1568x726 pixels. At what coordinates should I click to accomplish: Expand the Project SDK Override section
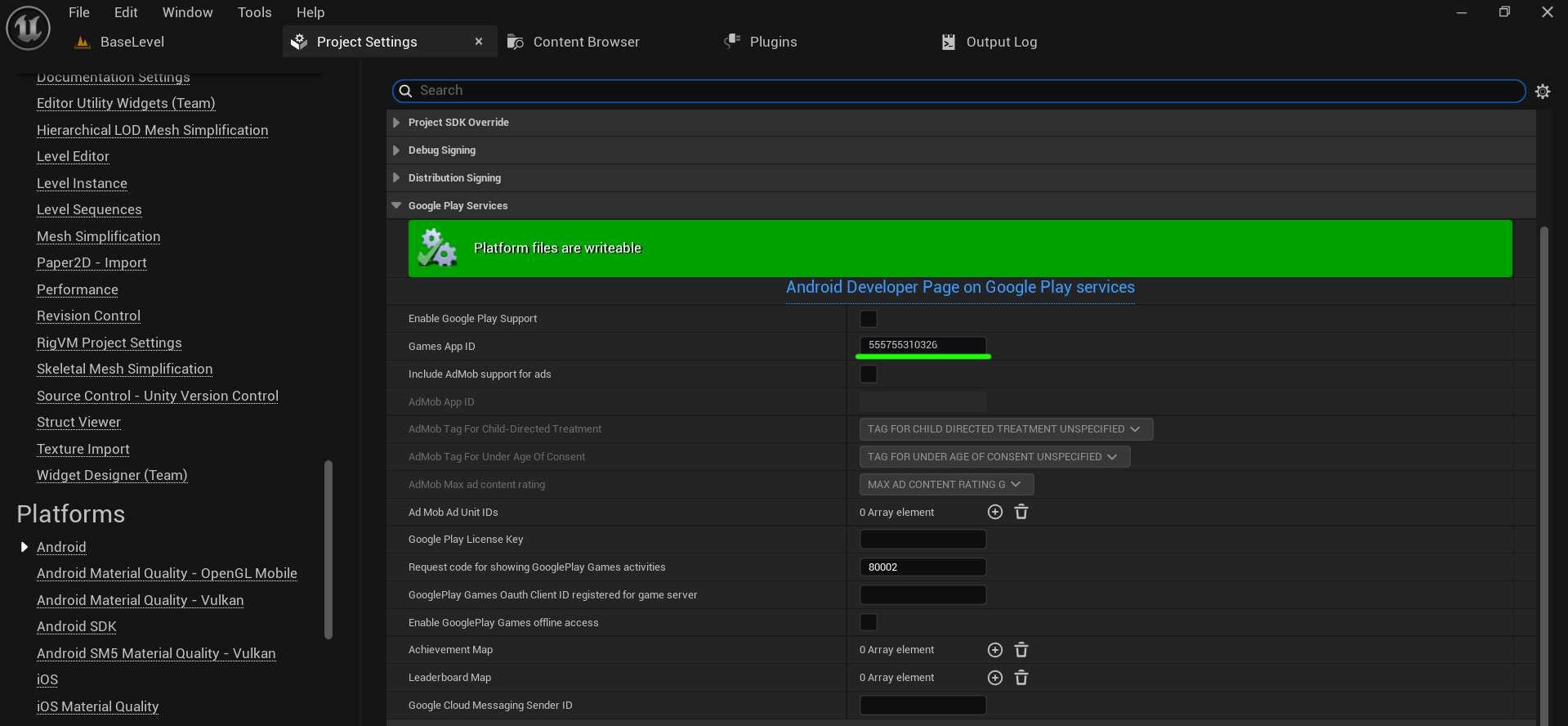tap(396, 123)
